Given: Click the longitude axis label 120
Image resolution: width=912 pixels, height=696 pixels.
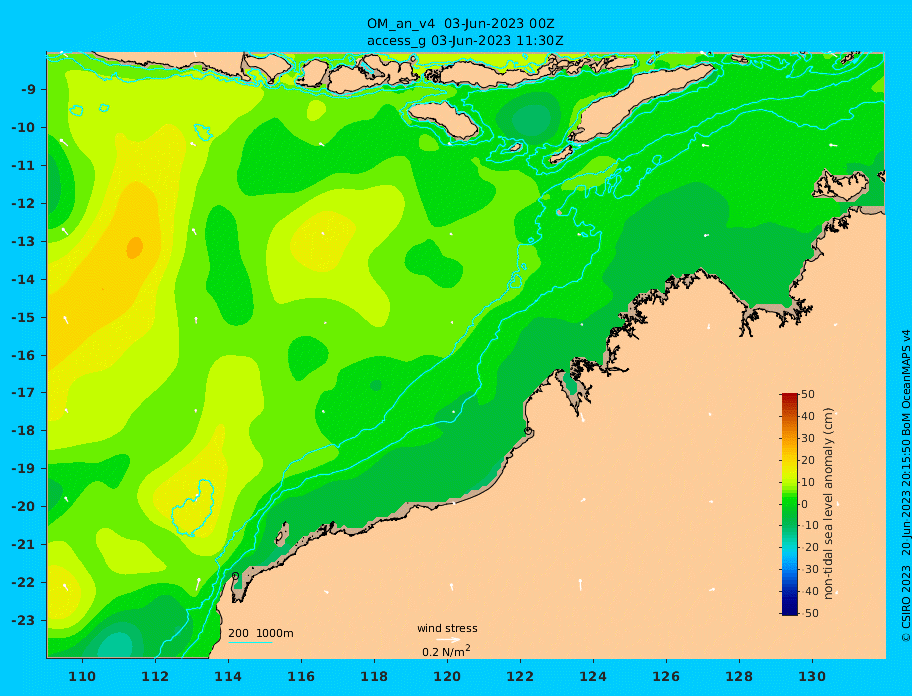Looking at the screenshot, I should (x=447, y=676).
